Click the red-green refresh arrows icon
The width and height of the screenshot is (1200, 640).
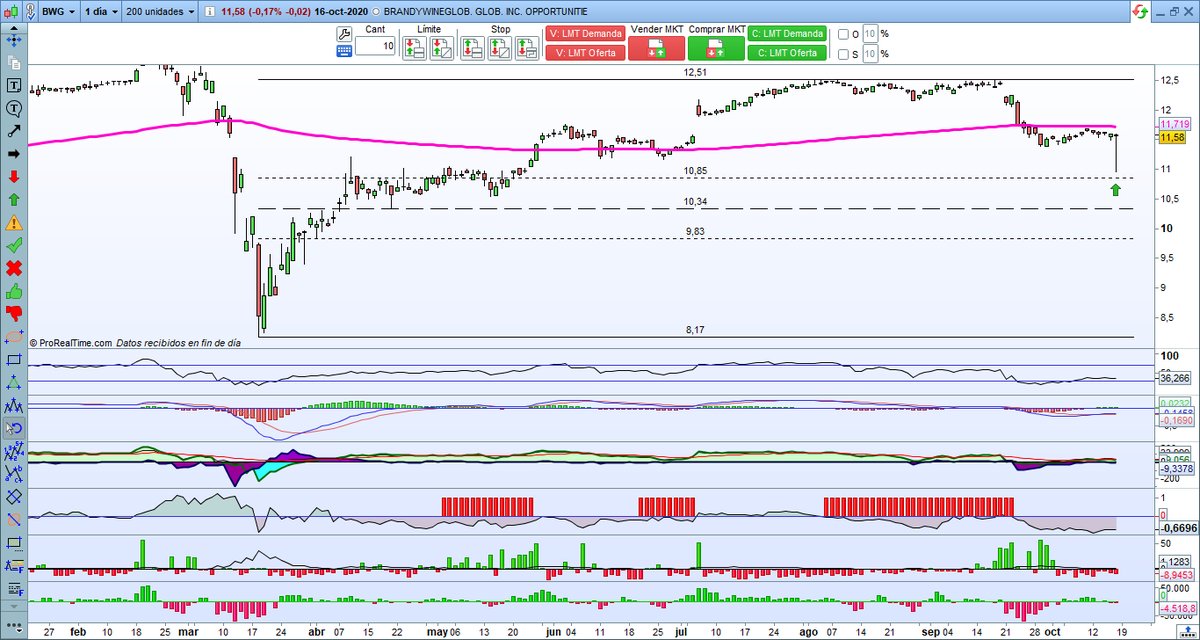[x=1139, y=11]
